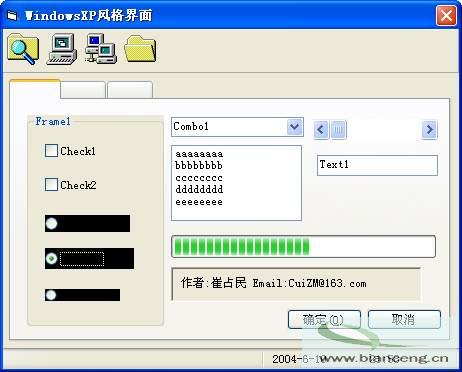Select list item dddddddd
The width and height of the screenshot is (462, 372).
point(199,189)
